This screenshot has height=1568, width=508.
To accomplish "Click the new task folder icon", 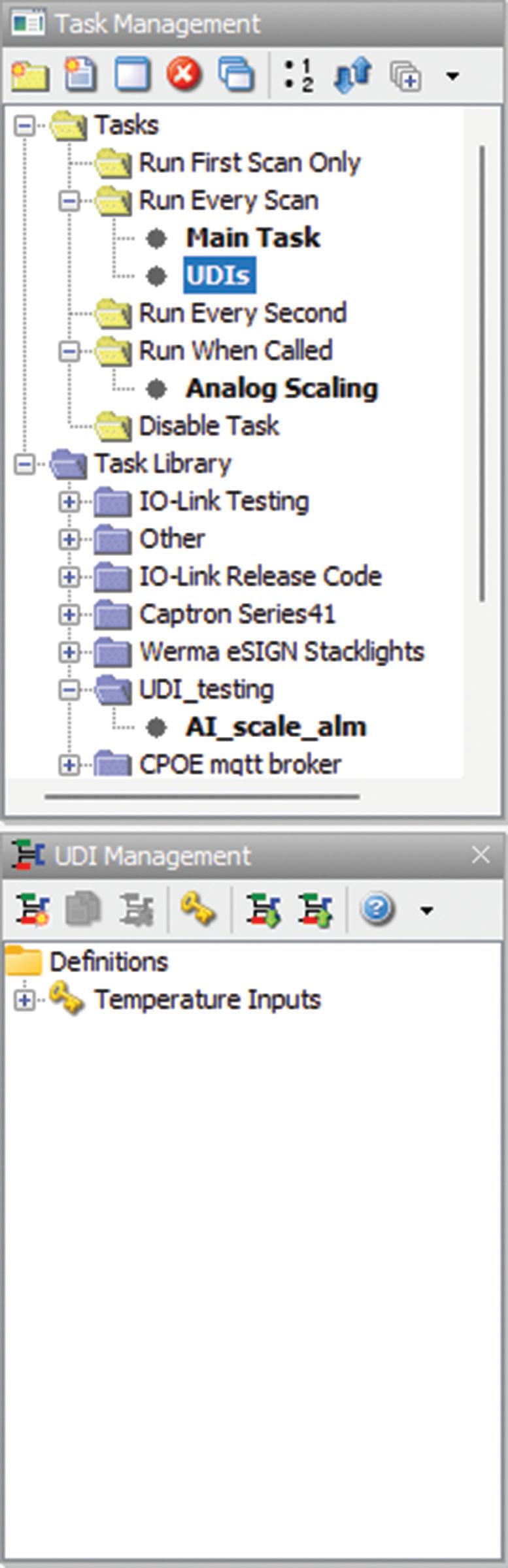I will [29, 74].
